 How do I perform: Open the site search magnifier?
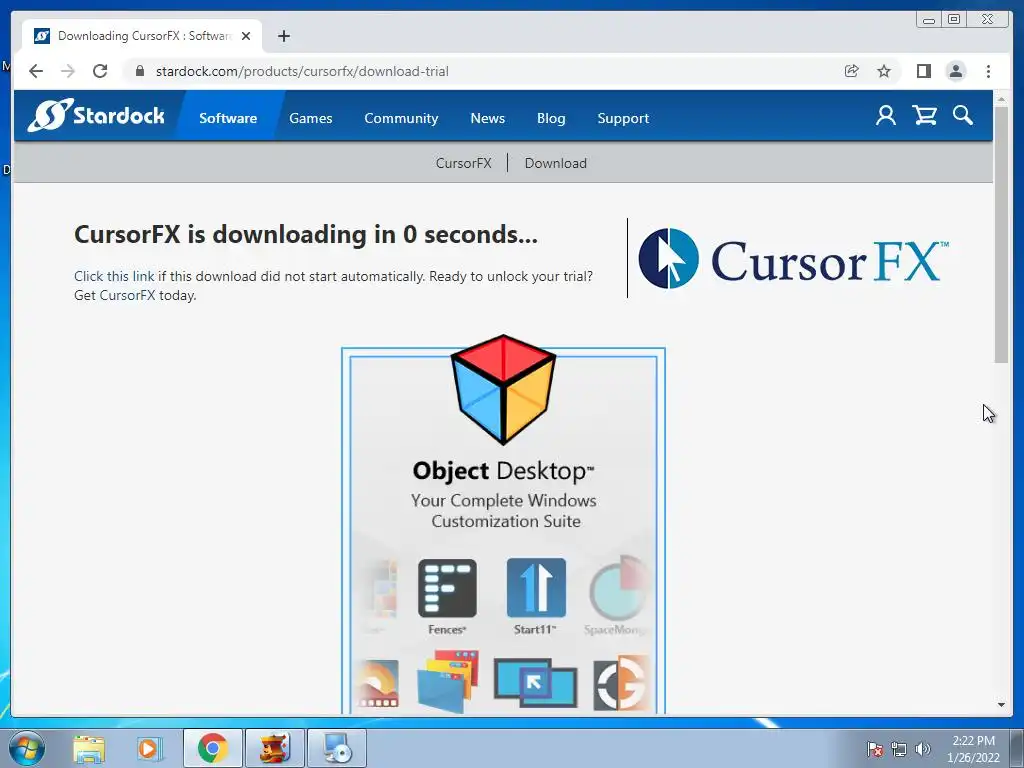pos(963,116)
